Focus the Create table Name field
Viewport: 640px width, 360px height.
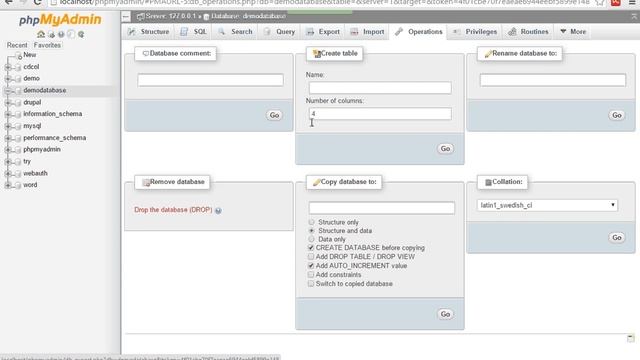coord(380,88)
